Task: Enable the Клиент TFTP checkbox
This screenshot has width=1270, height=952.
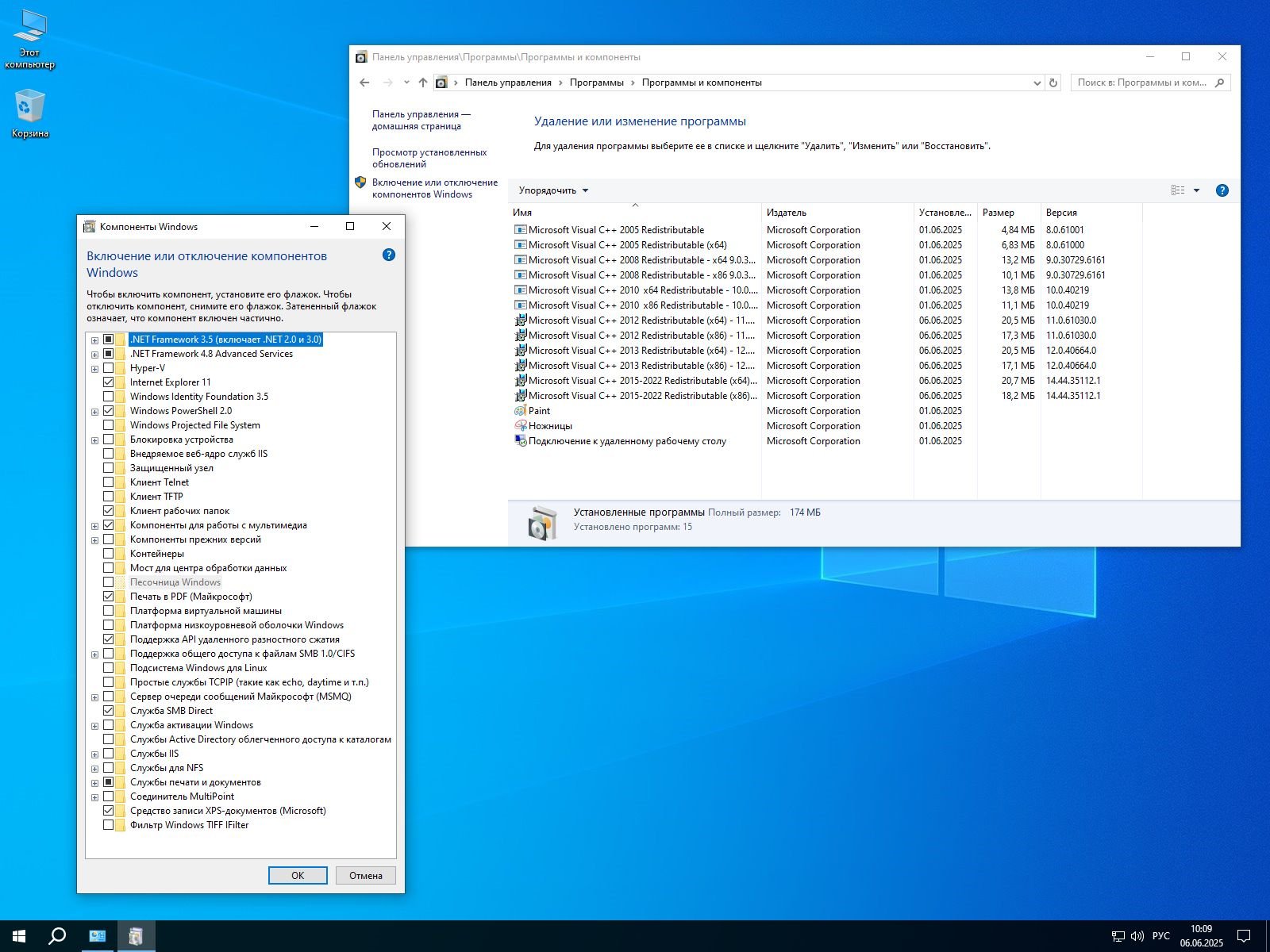Action: 109,497
